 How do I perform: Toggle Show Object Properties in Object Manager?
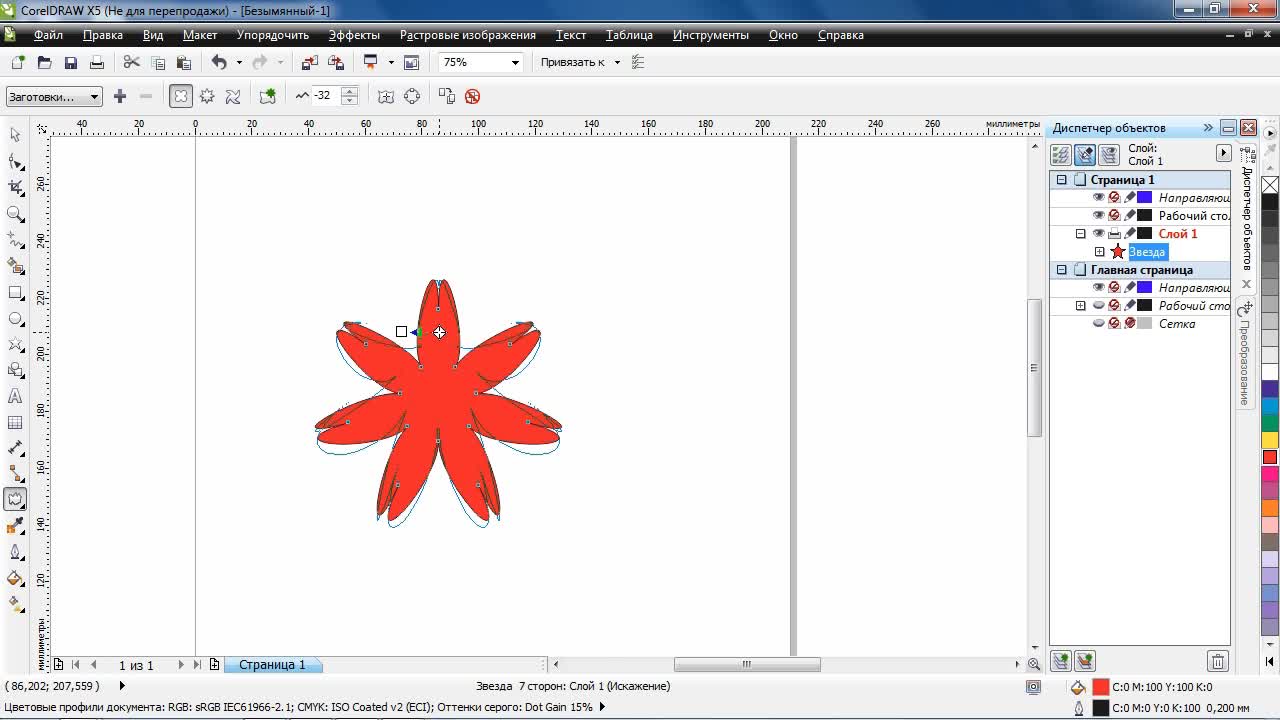tap(1060, 155)
